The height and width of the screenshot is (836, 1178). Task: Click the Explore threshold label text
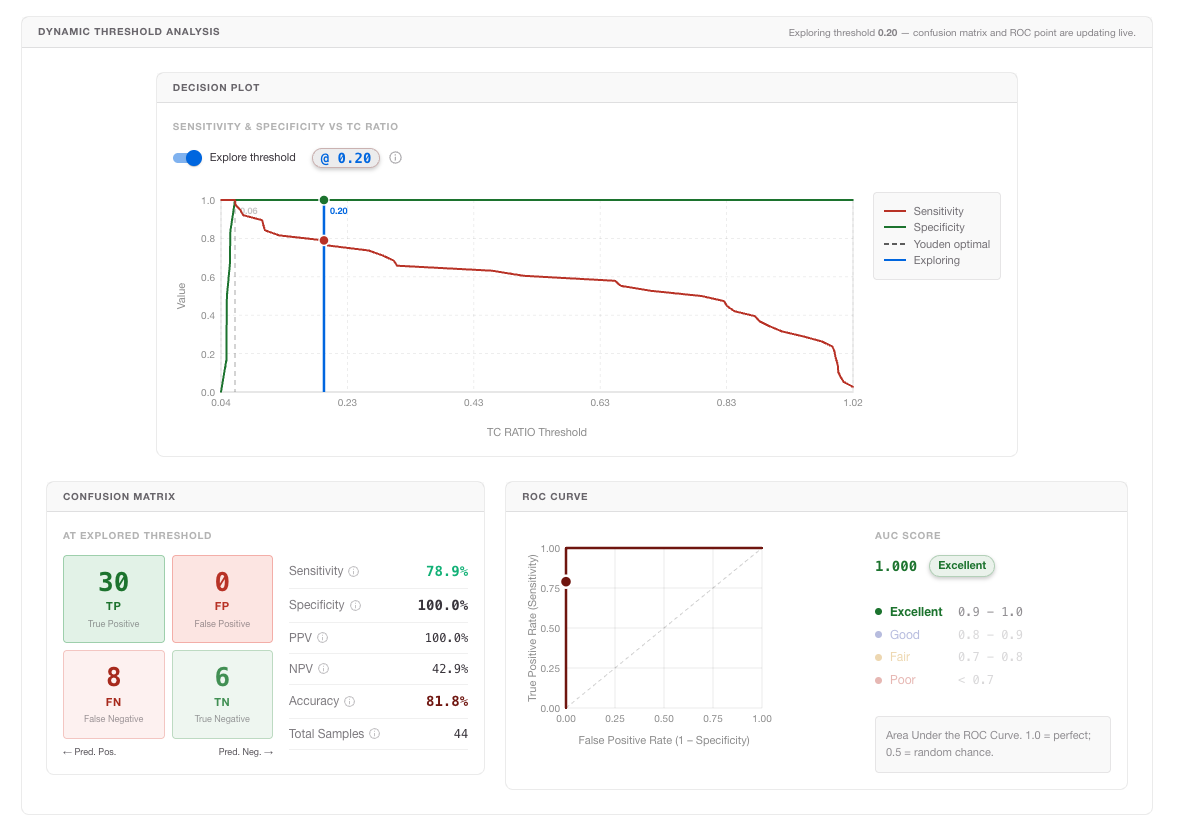(252, 158)
